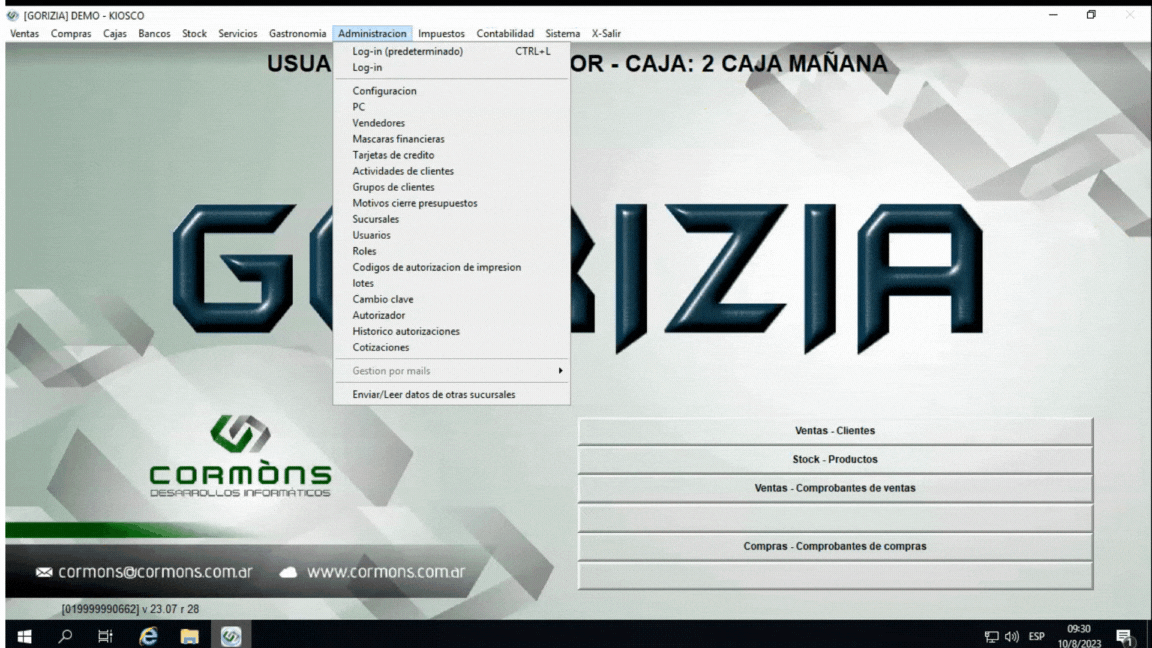Open the Ventas menu
1152x648 pixels.
click(24, 34)
